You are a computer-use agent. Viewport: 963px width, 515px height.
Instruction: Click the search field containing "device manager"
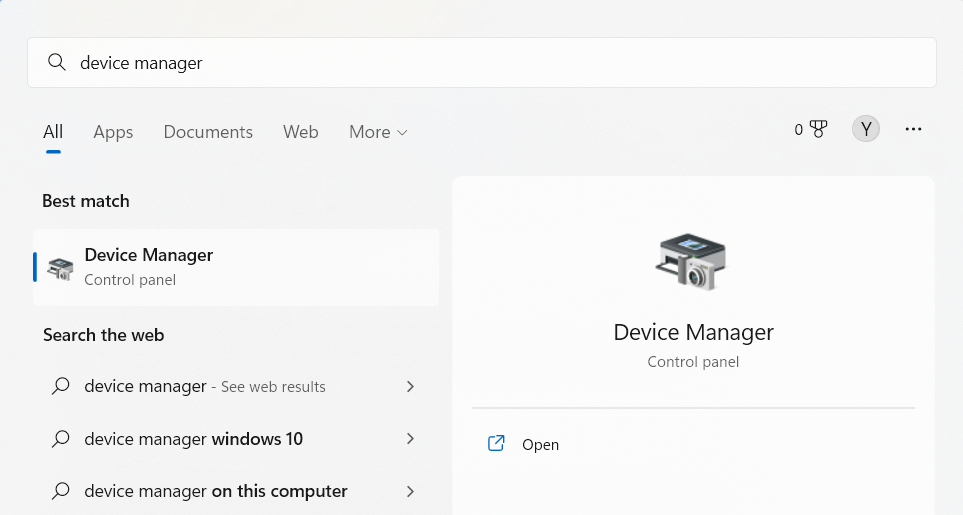pos(480,63)
